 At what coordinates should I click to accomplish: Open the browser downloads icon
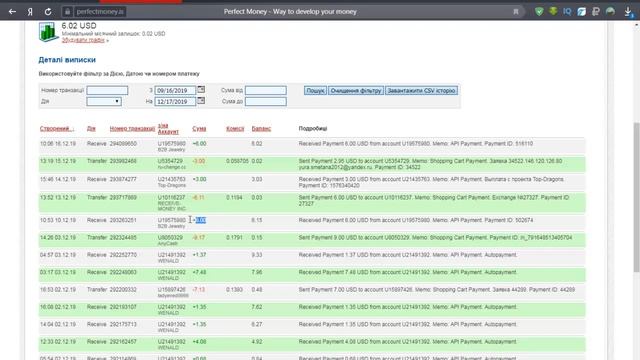(628, 12)
